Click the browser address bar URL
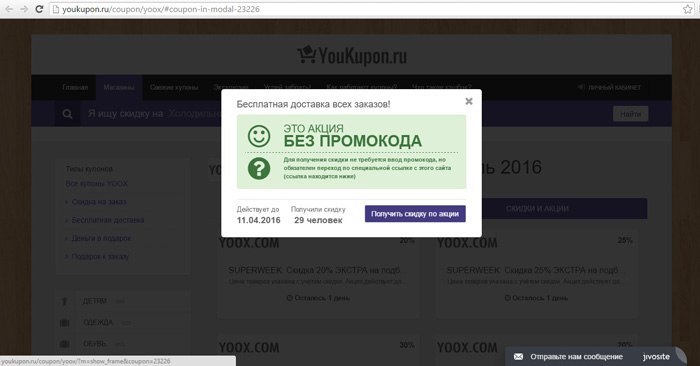 (161, 9)
